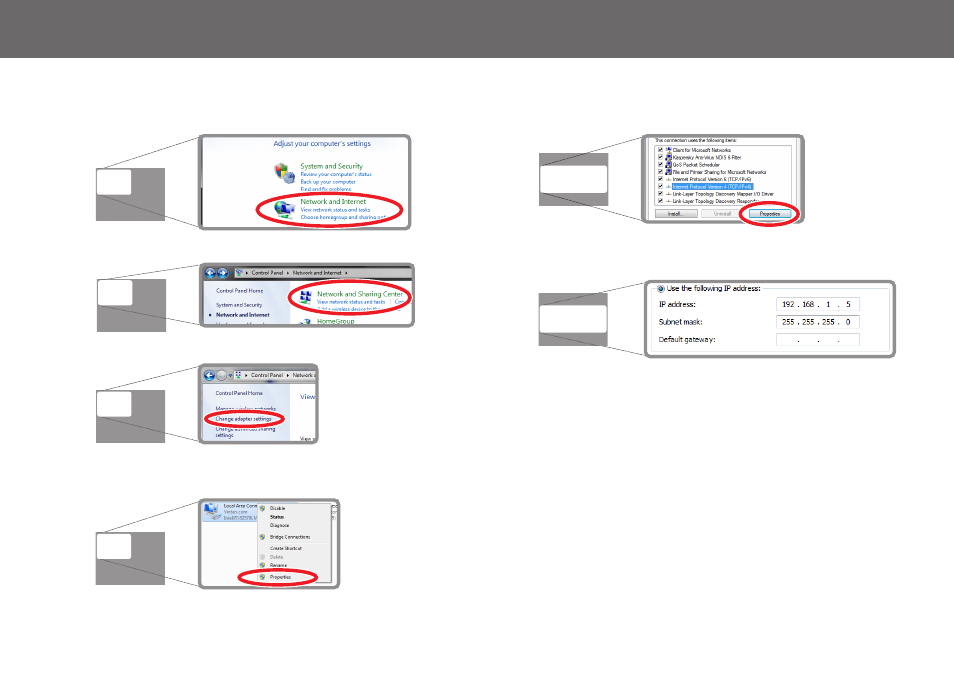
Task: Toggle Internet Protocol Version 6 (TCP/IPv6) checkbox
Action: [x=661, y=179]
